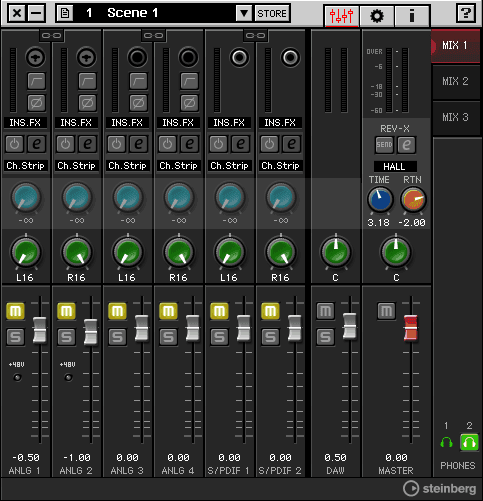Toggle high pass filter on ANLG 3

(138, 81)
